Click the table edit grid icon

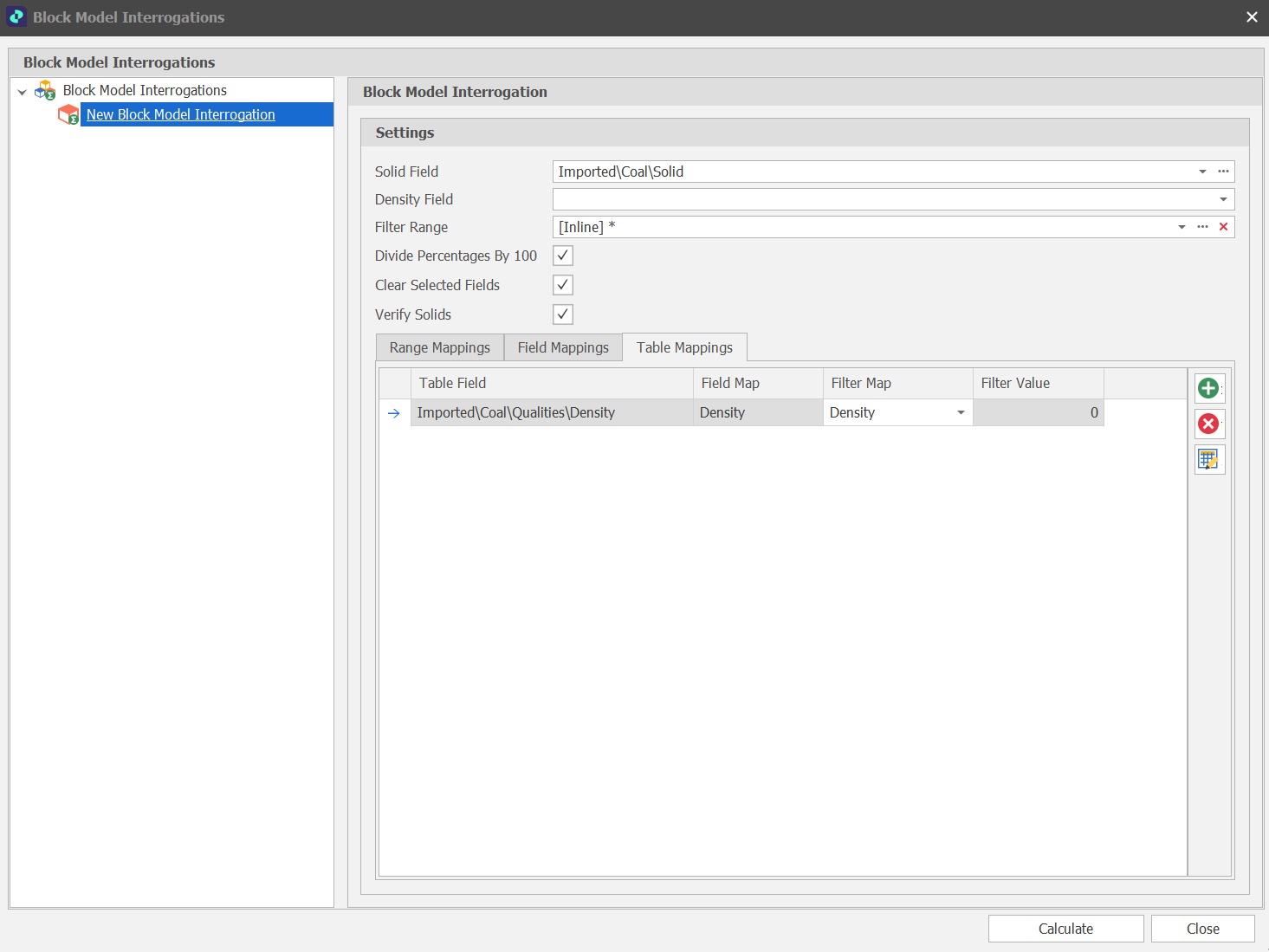1208,459
